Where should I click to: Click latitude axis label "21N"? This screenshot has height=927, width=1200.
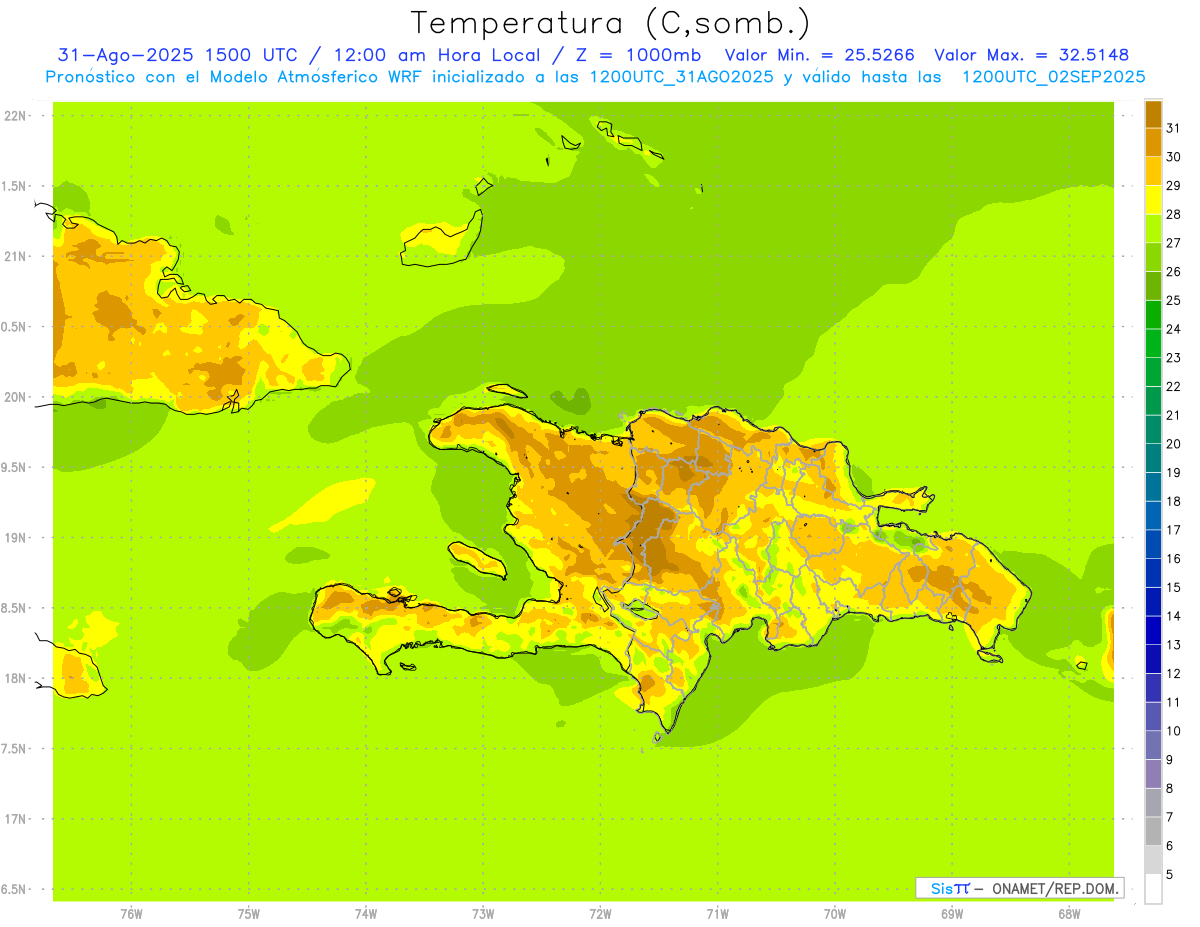coord(15,257)
